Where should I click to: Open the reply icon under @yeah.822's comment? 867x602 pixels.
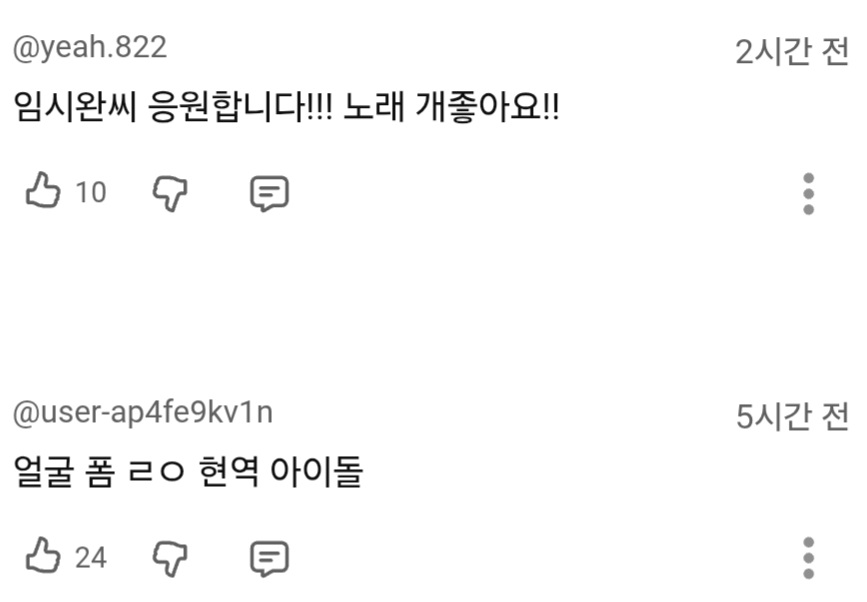(x=268, y=193)
